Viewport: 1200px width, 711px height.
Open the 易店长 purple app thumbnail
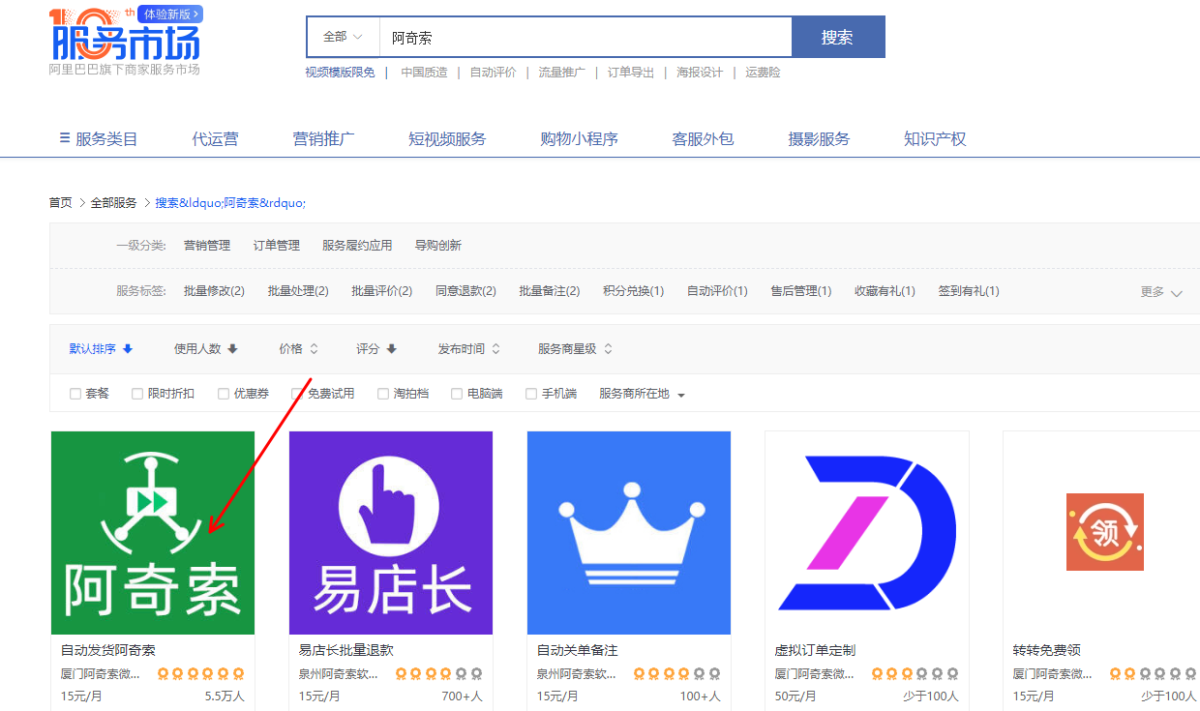point(391,533)
